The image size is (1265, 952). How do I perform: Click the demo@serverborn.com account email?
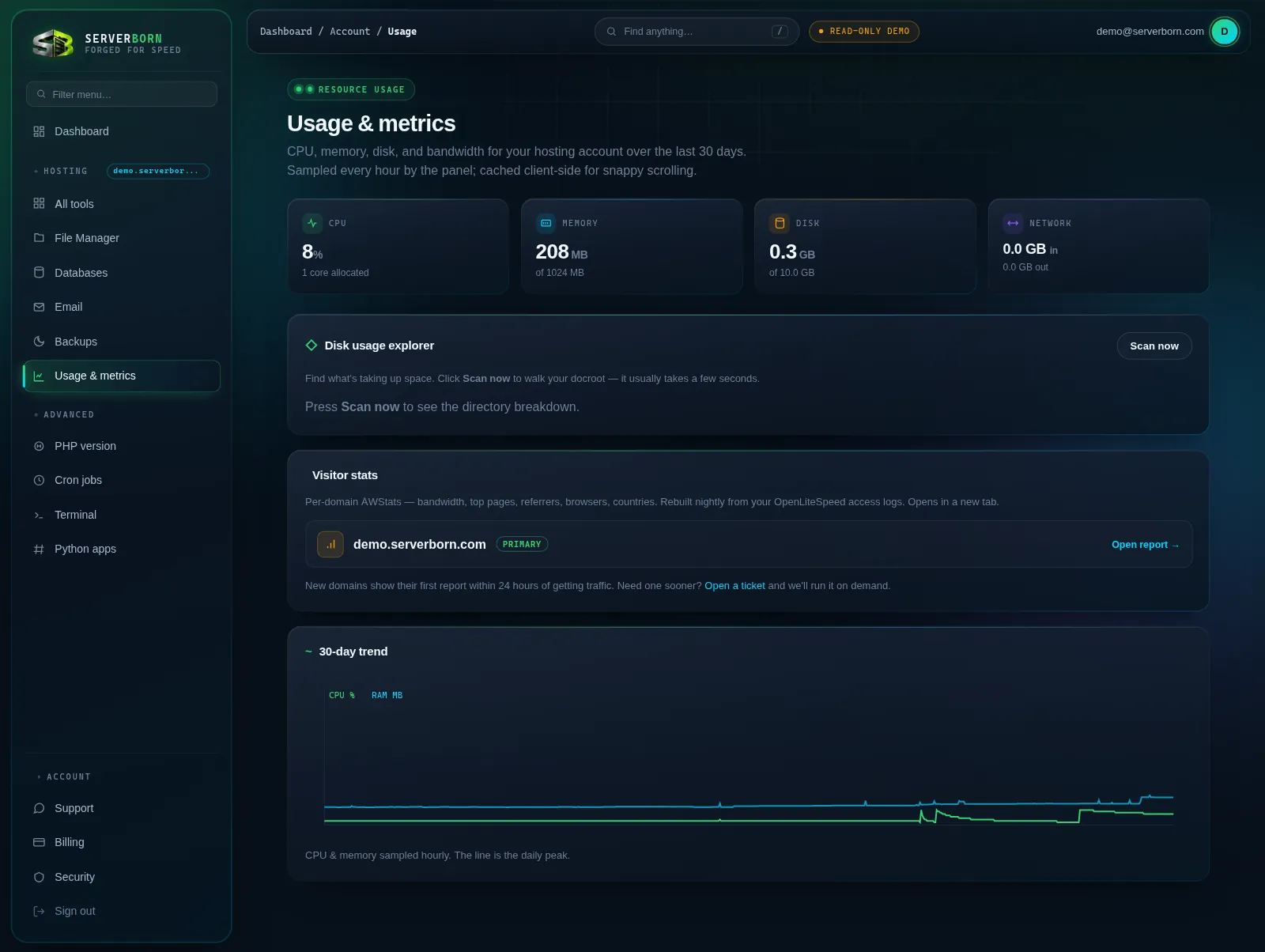point(1150,32)
